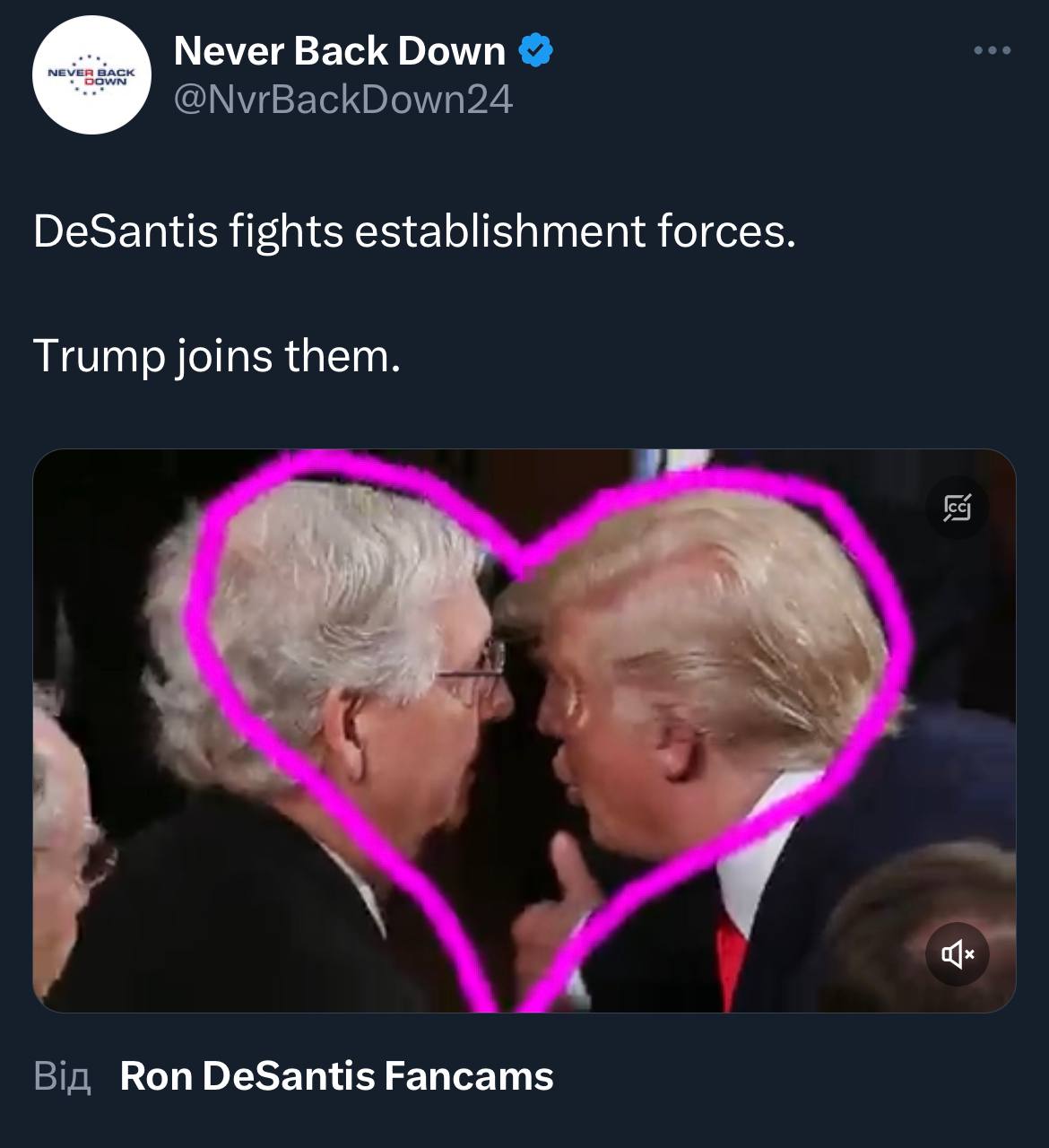Unmute the video with speaker icon
The width and height of the screenshot is (1049, 1148).
tap(957, 954)
